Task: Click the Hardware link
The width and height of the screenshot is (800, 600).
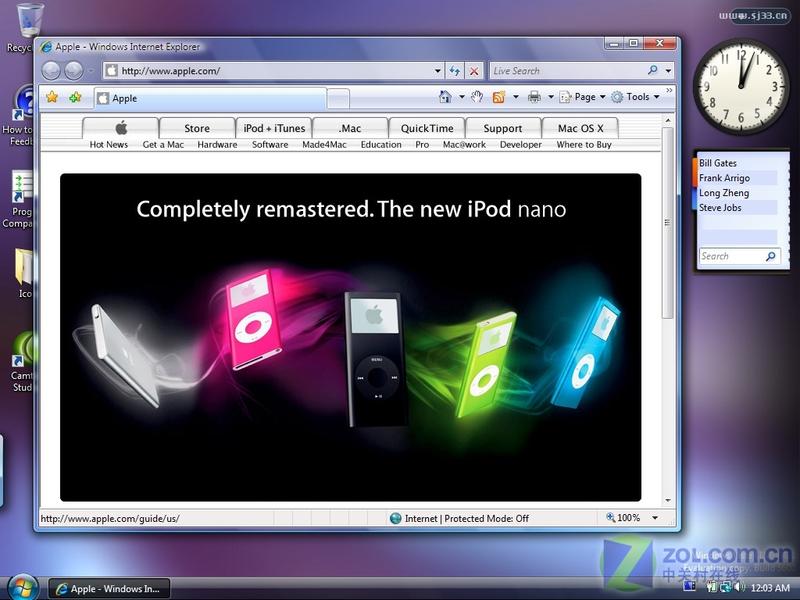Action: pyautogui.click(x=217, y=144)
